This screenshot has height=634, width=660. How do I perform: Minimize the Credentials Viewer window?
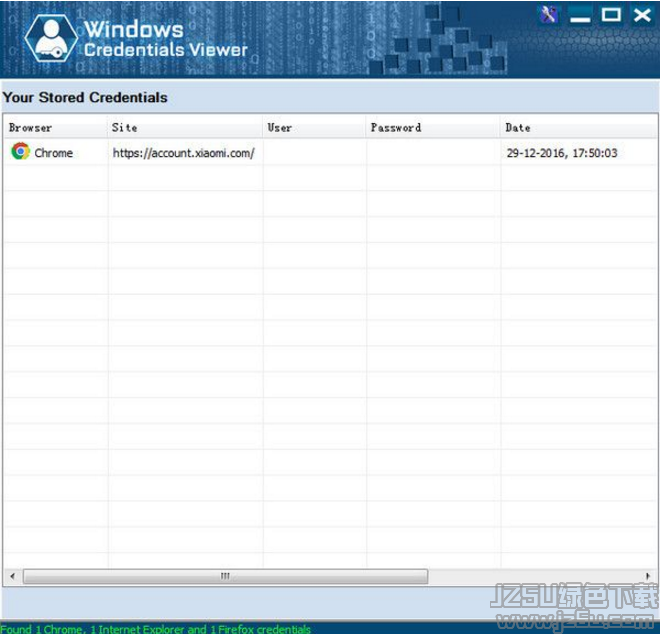(x=580, y=16)
